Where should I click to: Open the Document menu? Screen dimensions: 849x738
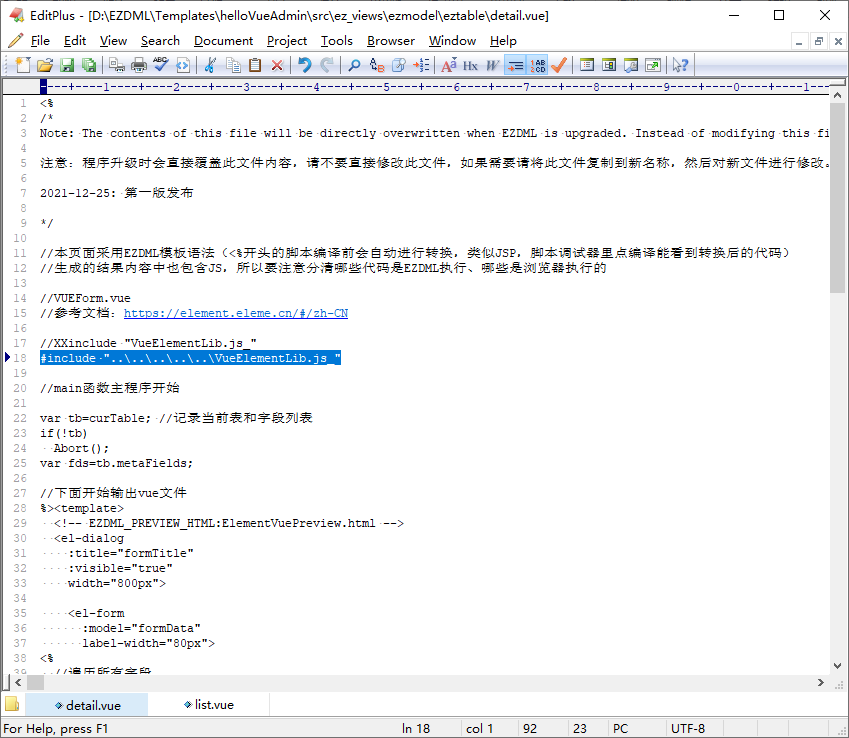coord(223,41)
